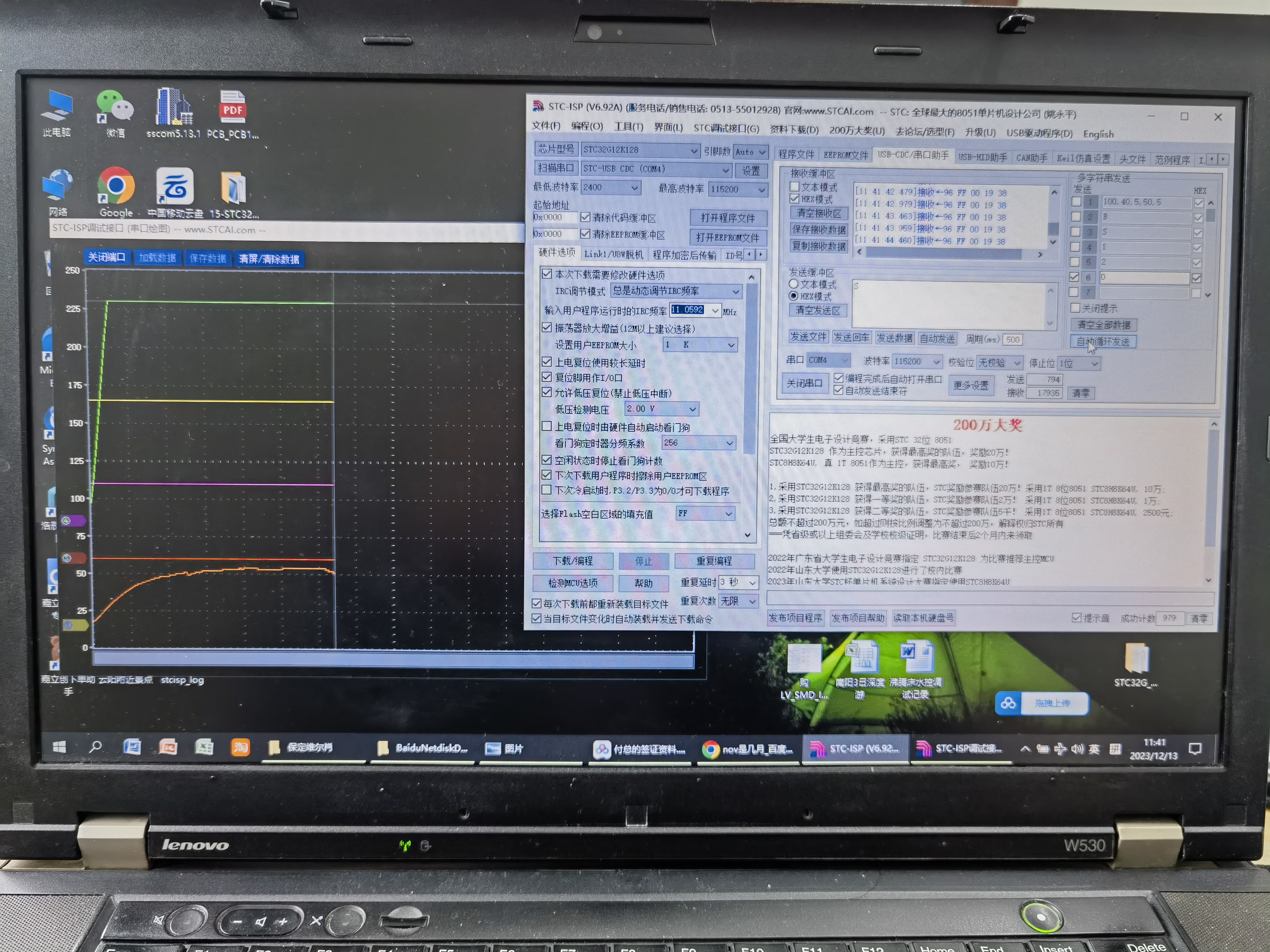
Task: Open the Google Chrome desktop shortcut
Action: (116, 192)
